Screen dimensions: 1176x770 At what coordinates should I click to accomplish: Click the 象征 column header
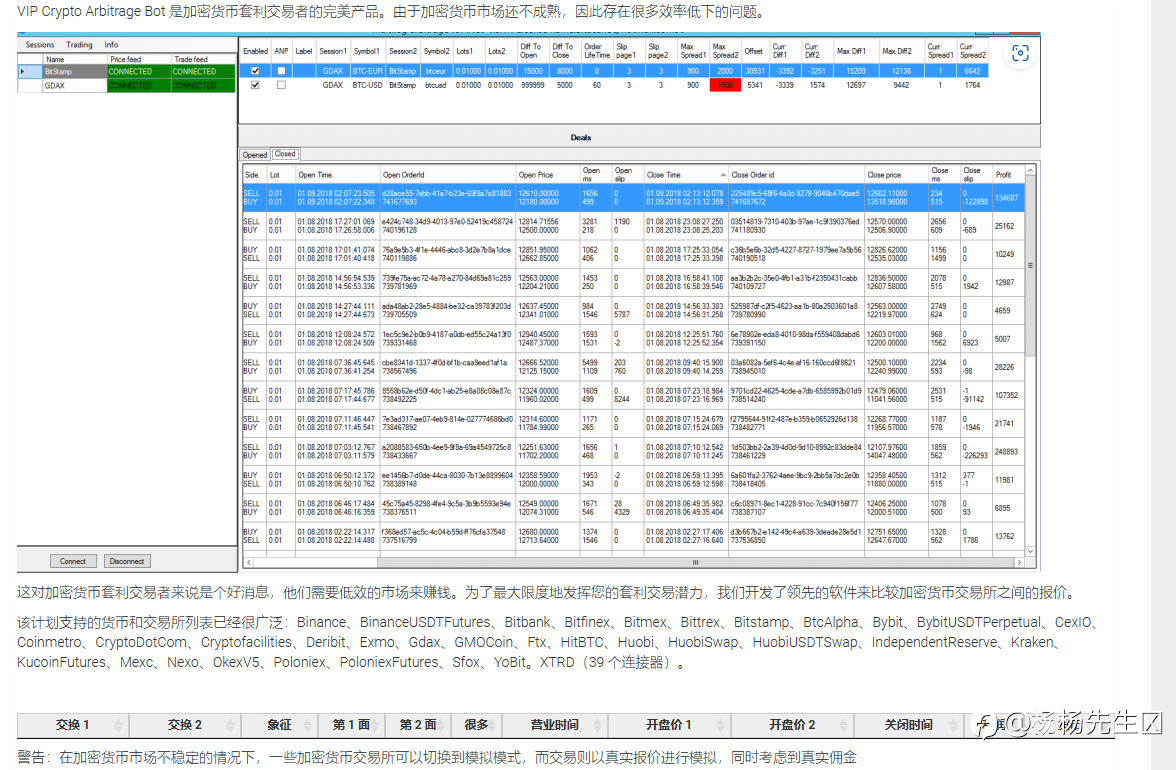tap(279, 725)
